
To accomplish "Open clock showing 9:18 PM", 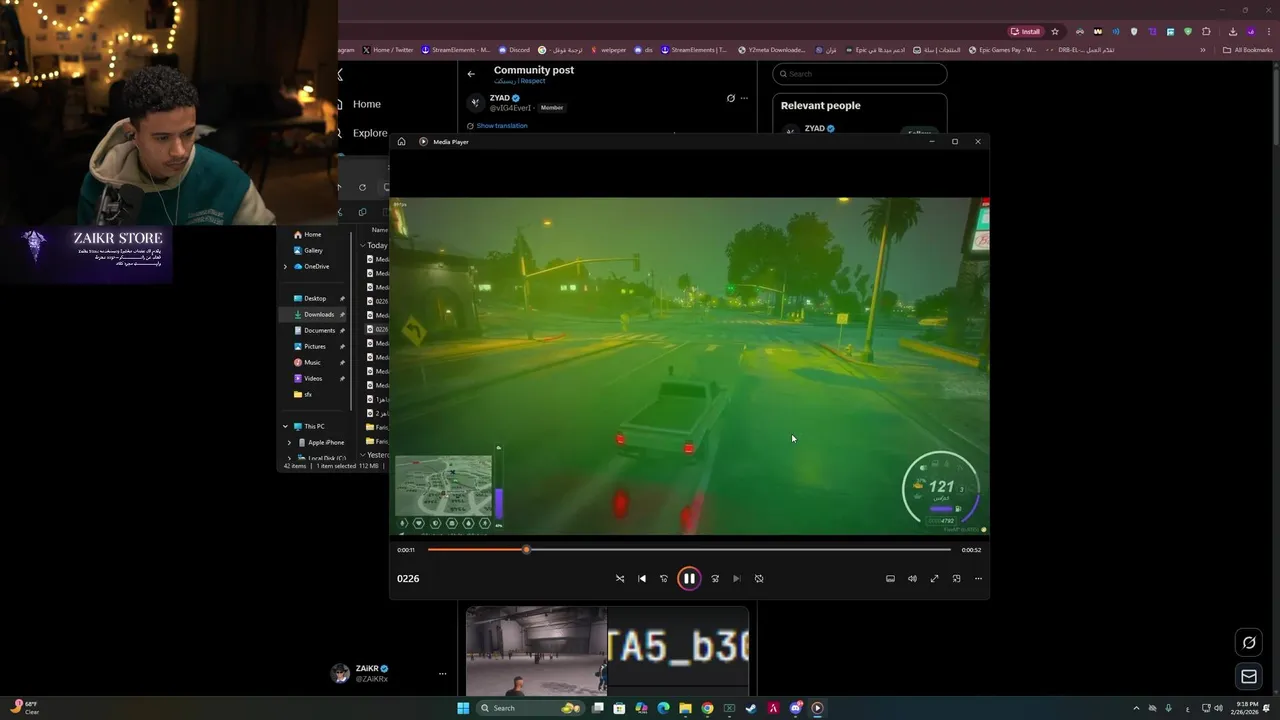I will 1245,708.
